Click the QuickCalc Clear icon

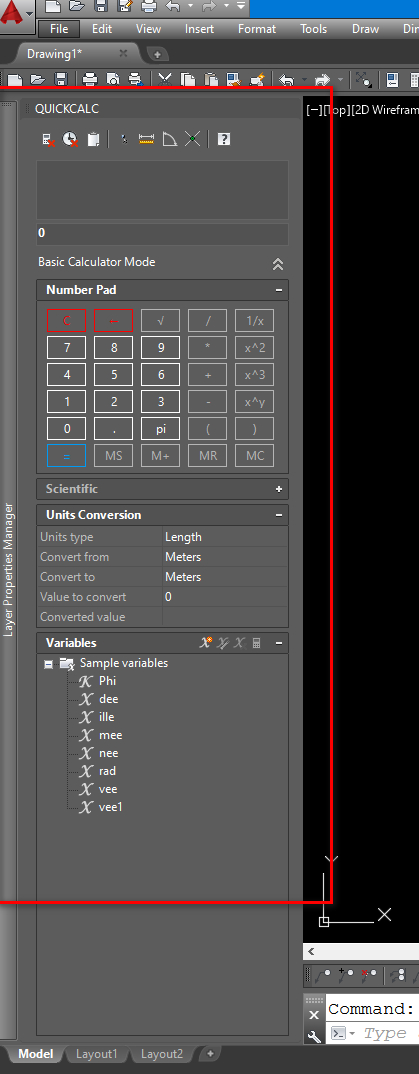point(49,140)
